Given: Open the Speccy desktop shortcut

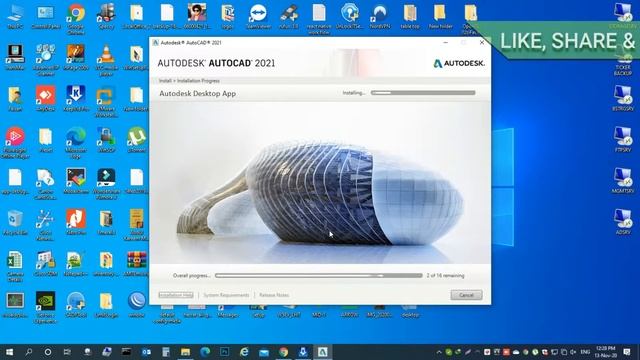Looking at the screenshot, I should [x=106, y=16].
